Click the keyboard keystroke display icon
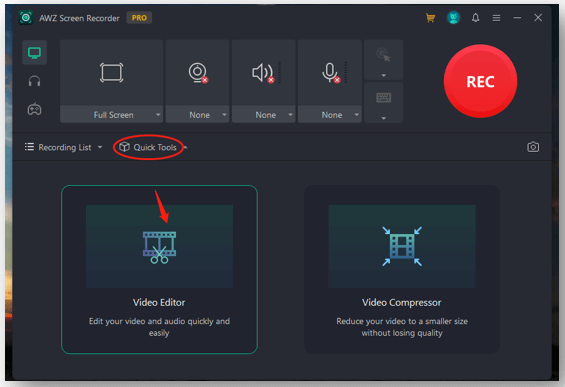 [x=383, y=98]
